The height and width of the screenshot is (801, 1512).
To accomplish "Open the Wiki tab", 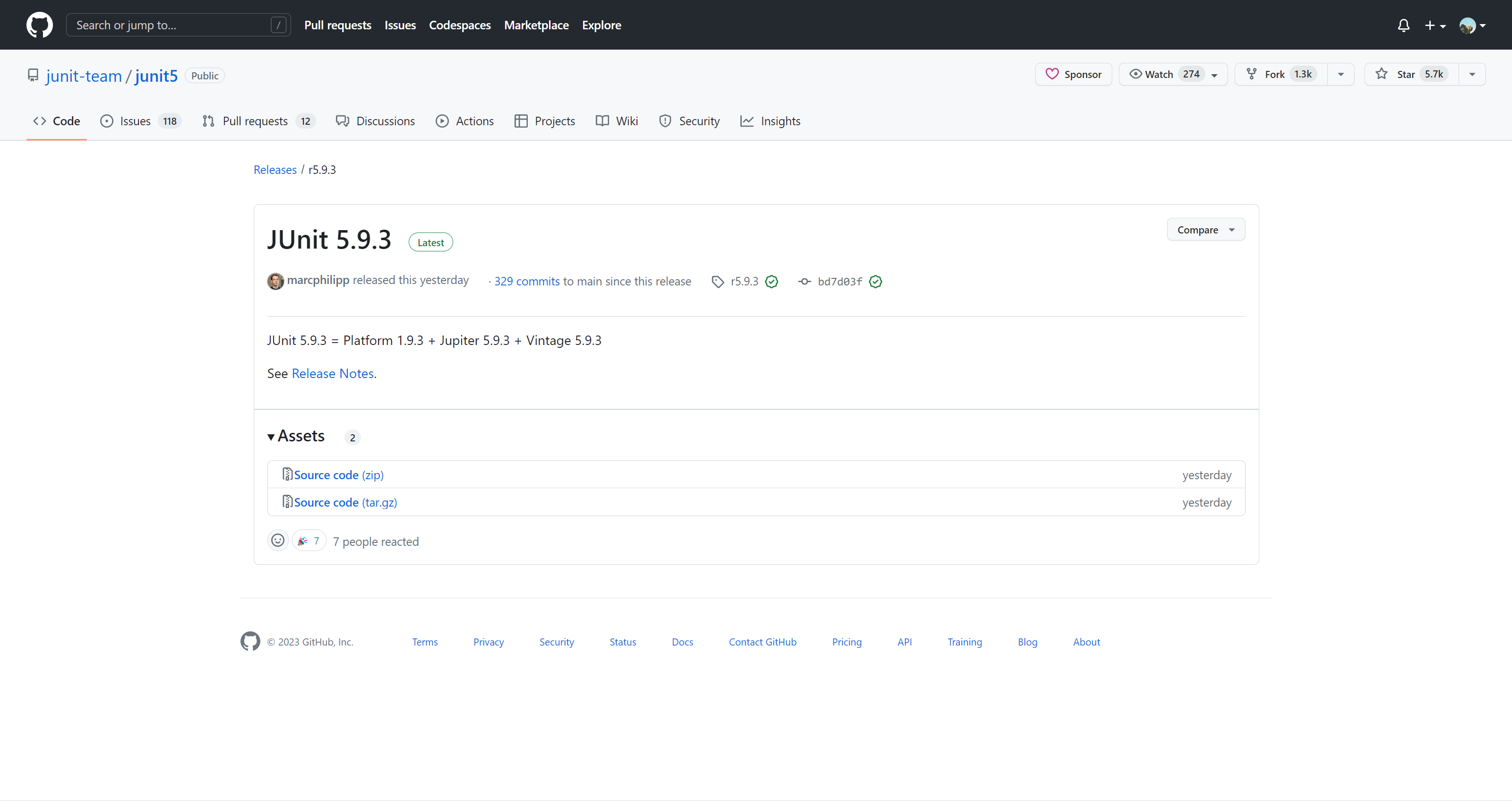I will (x=617, y=121).
